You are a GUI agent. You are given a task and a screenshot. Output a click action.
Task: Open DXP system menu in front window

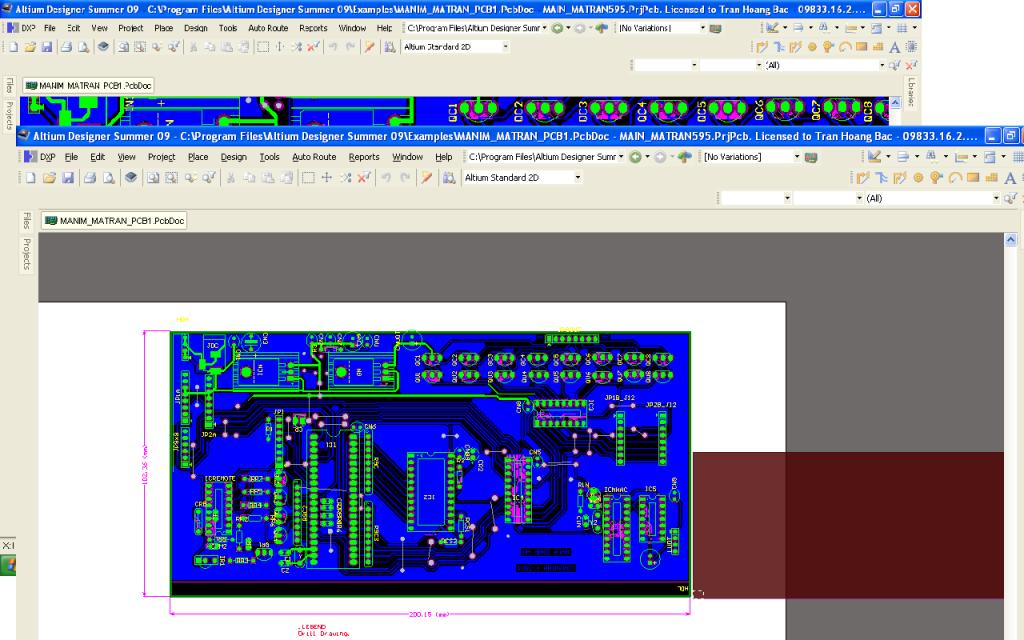coord(40,157)
